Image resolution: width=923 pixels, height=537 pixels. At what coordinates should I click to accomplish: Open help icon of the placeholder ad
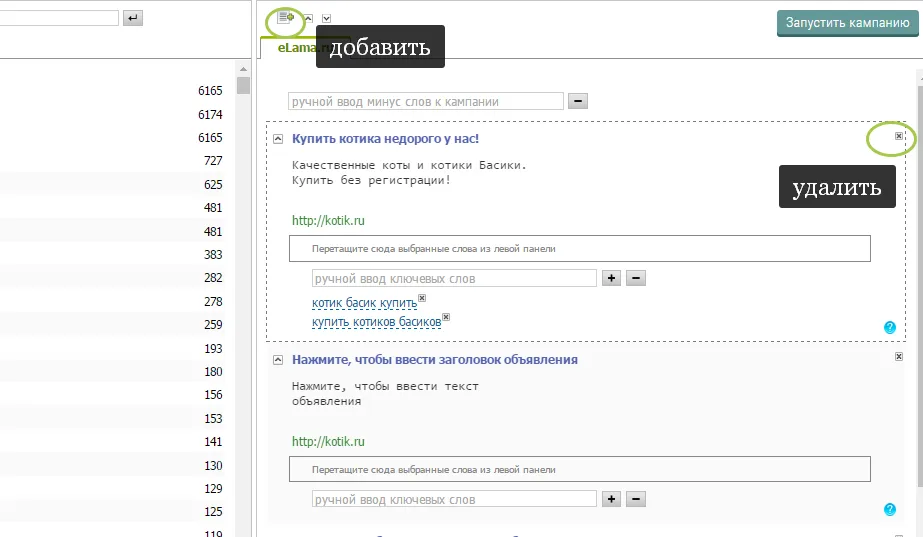point(889,509)
